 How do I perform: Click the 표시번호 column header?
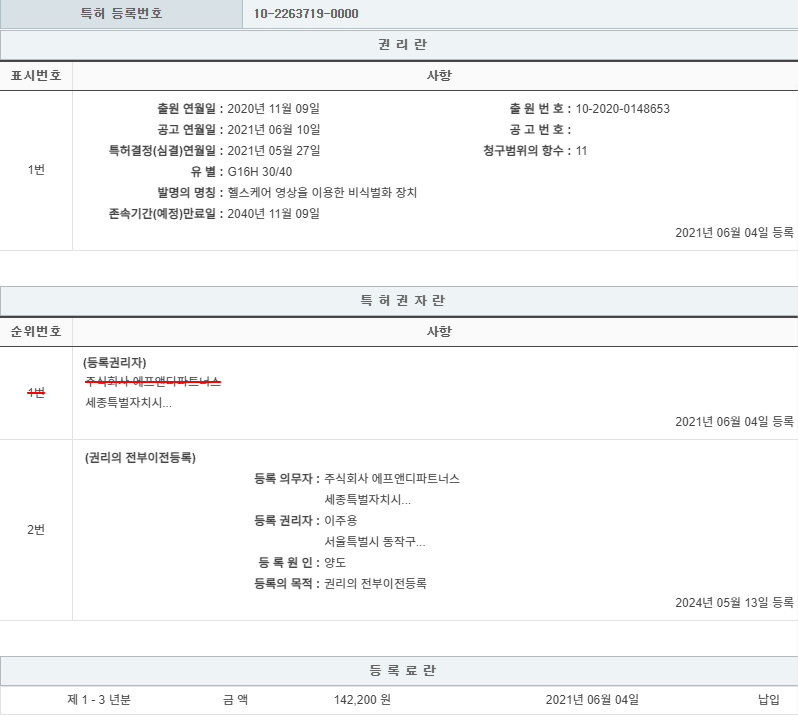tap(36, 76)
